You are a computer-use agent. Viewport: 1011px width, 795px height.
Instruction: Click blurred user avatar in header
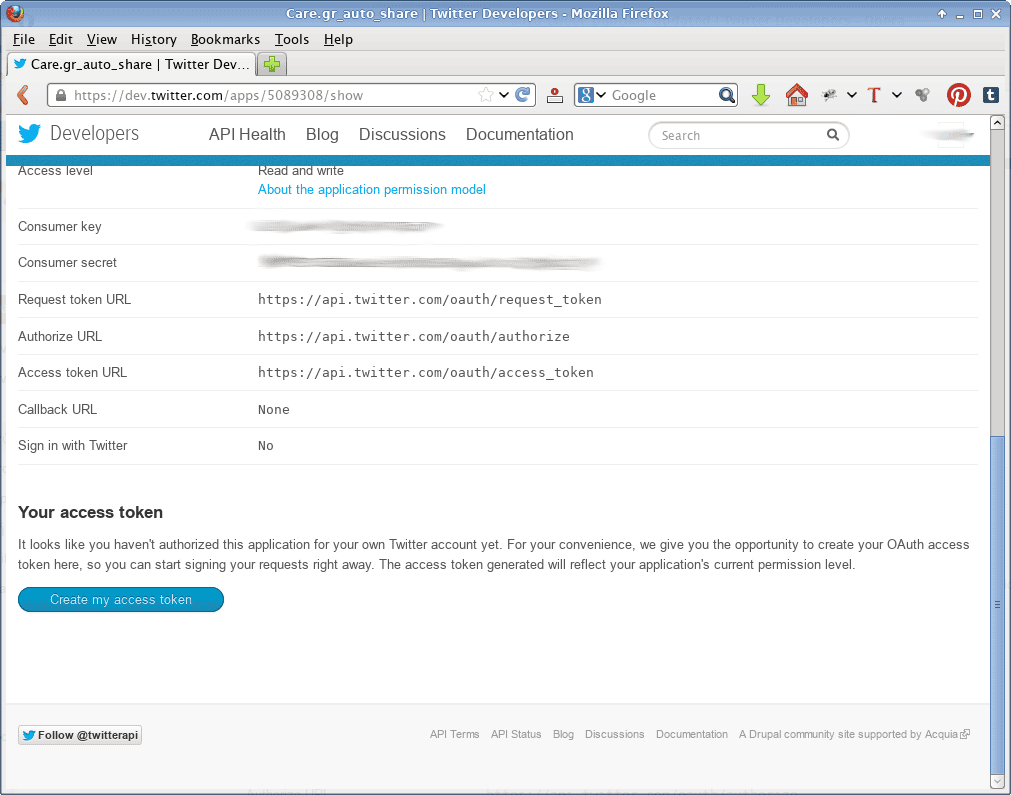click(950, 135)
